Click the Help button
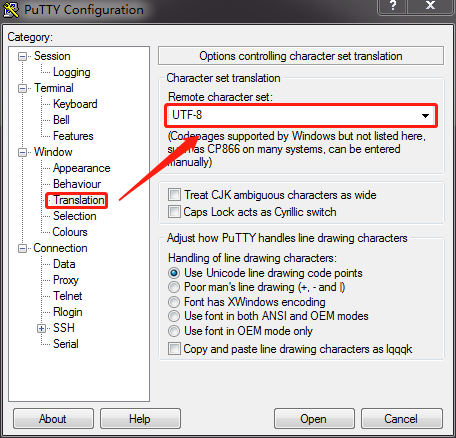 click(x=140, y=419)
